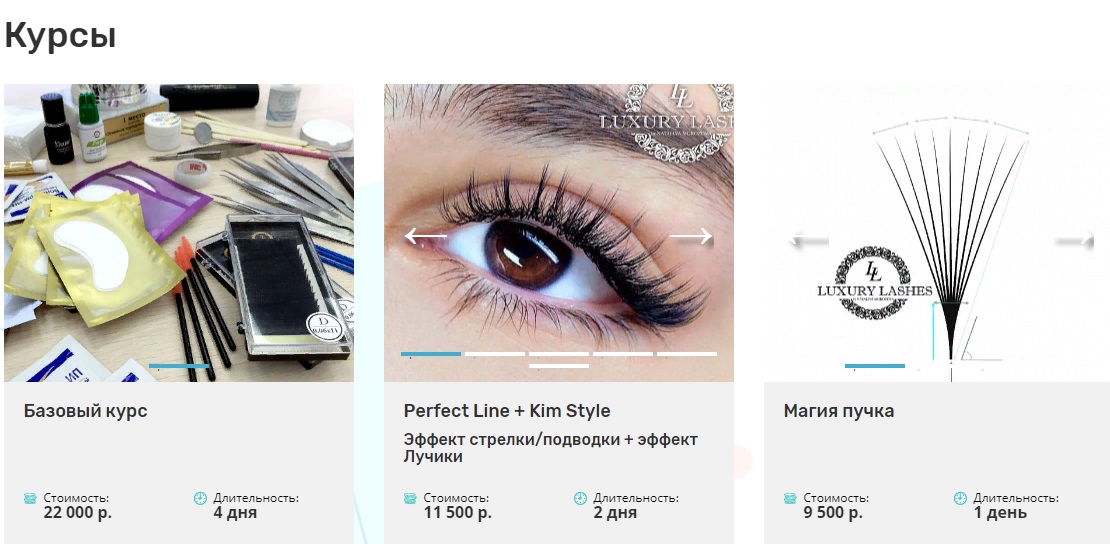Select second slide indicator on Perfect Line carousel
The width and height of the screenshot is (1110, 544).
(x=495, y=354)
